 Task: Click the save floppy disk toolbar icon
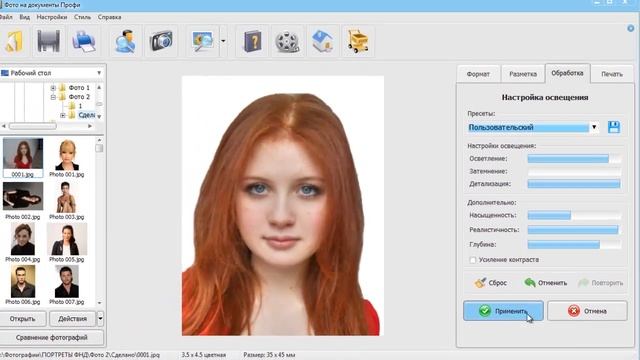pos(49,42)
